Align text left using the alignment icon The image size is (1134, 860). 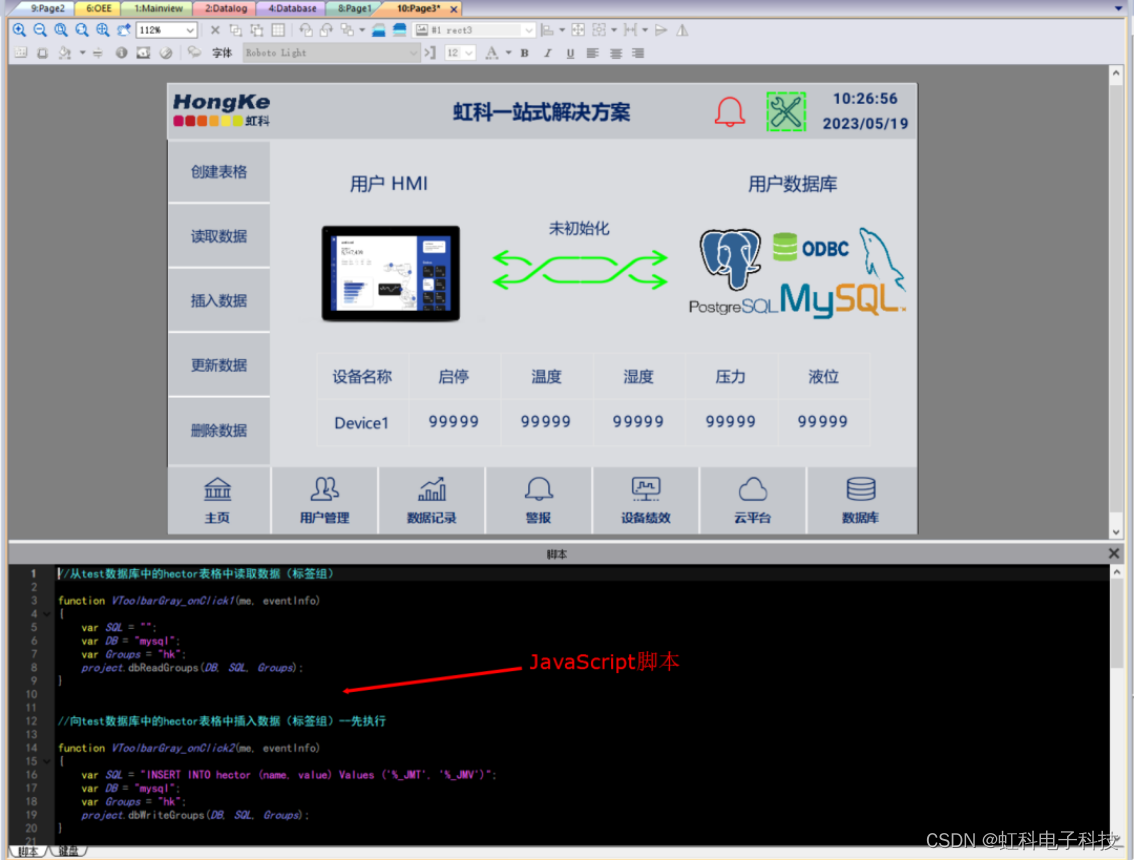(593, 52)
